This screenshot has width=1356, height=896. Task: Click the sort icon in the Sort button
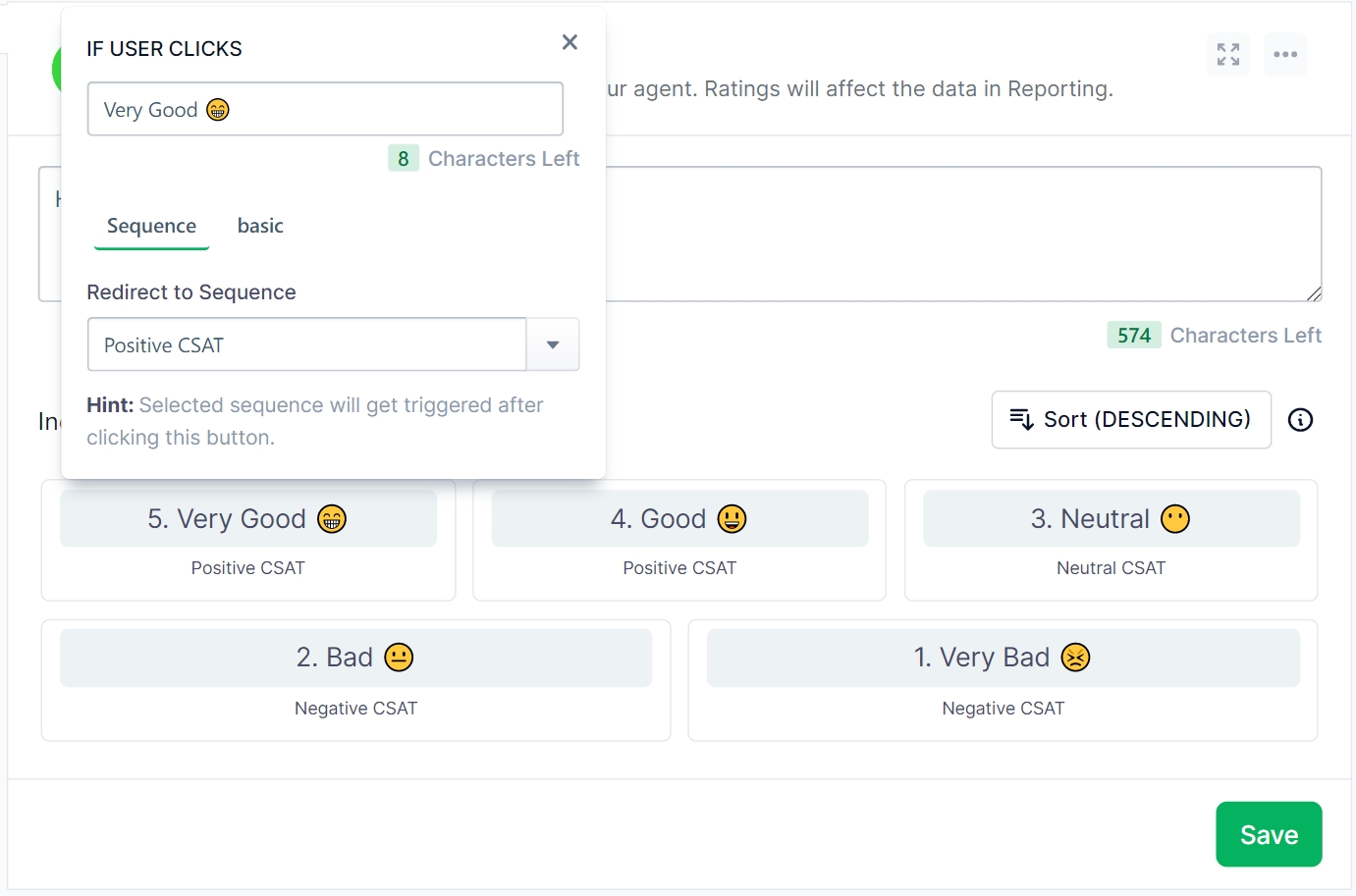[x=1021, y=420]
